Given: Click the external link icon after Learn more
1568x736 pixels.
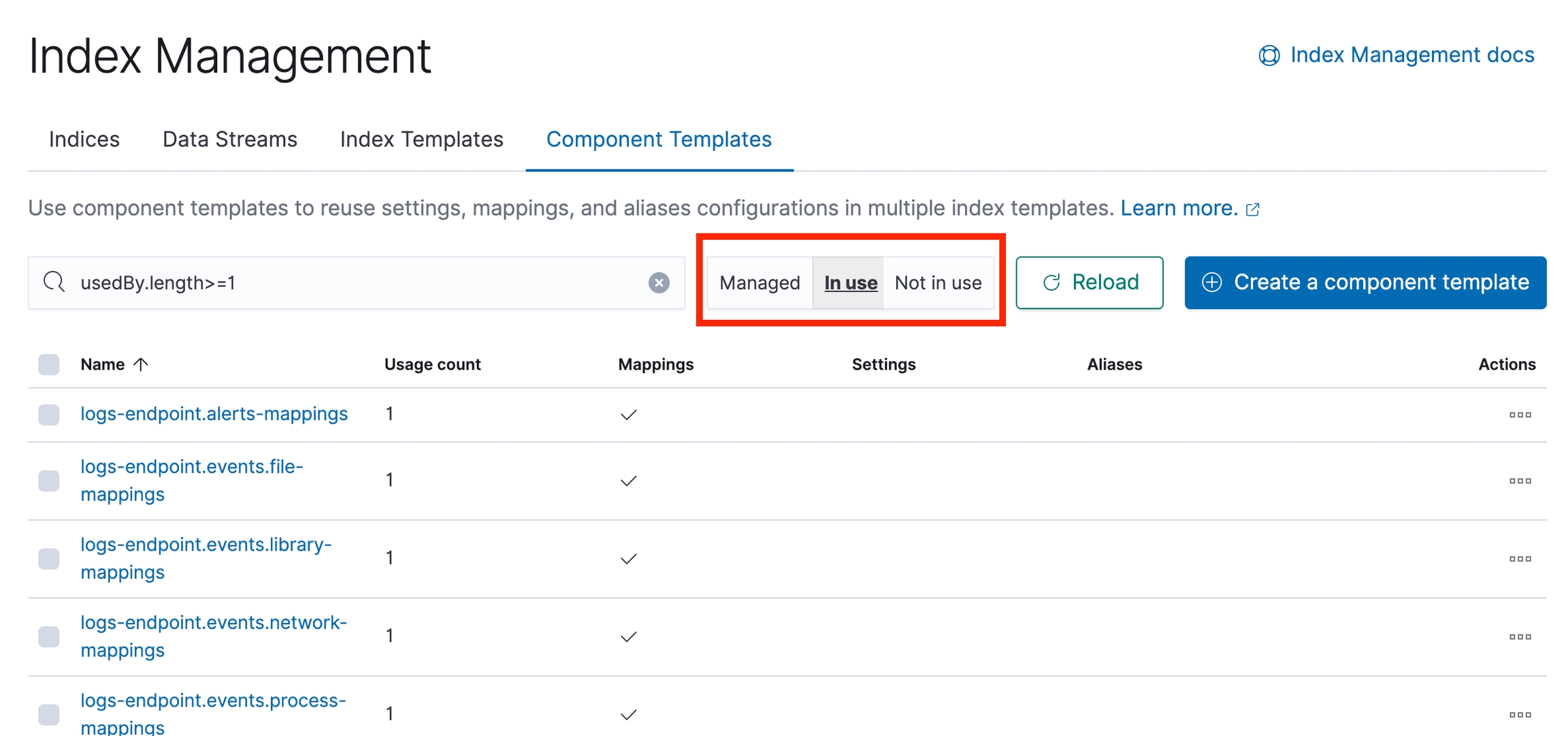Looking at the screenshot, I should (x=1252, y=210).
